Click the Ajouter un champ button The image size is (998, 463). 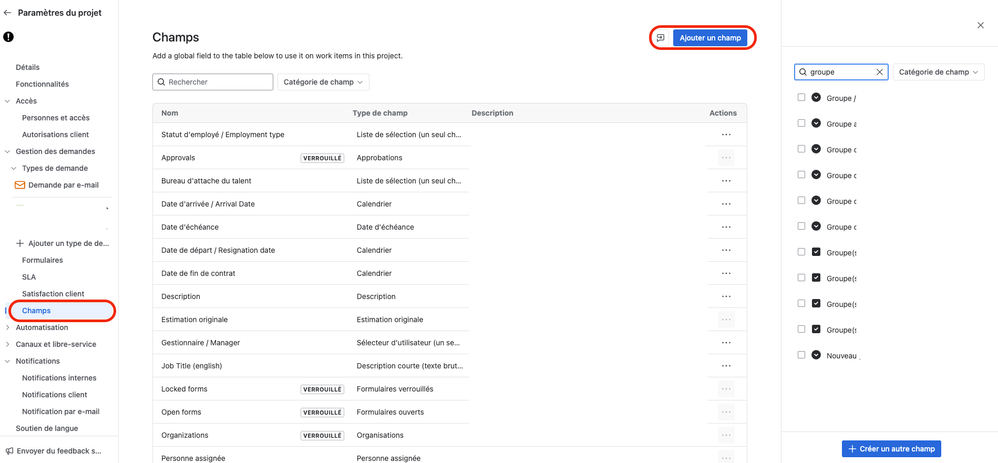(710, 38)
